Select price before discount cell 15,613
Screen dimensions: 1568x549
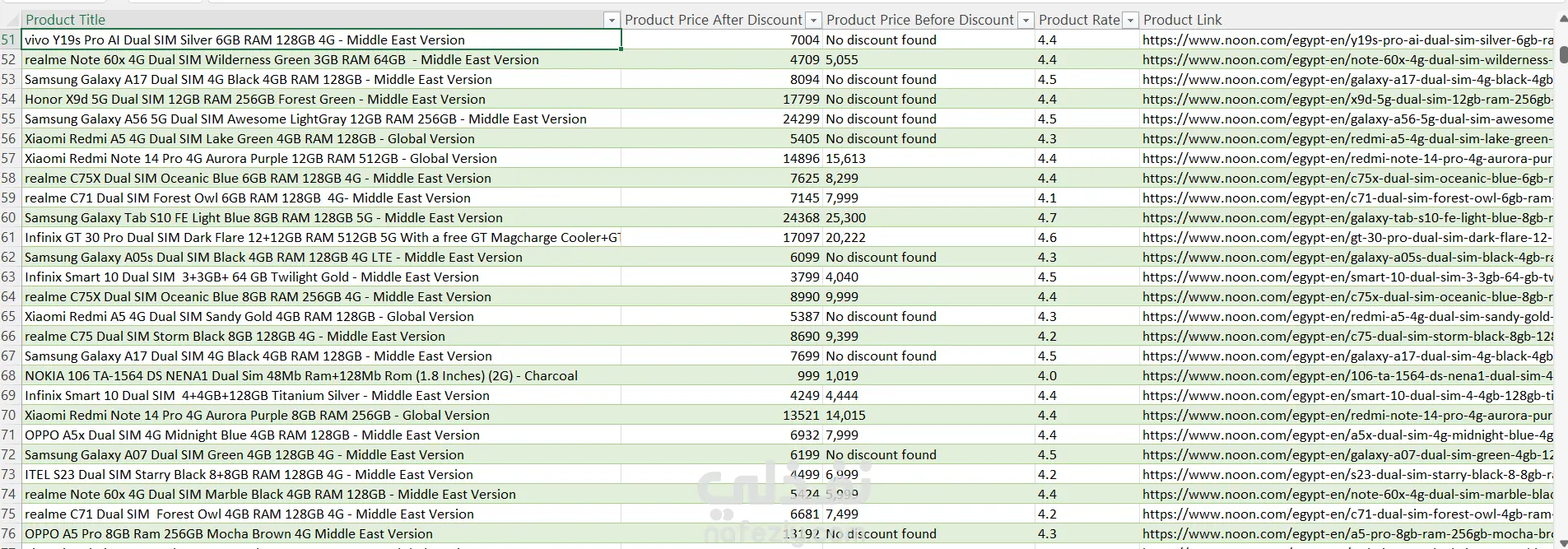tap(928, 158)
